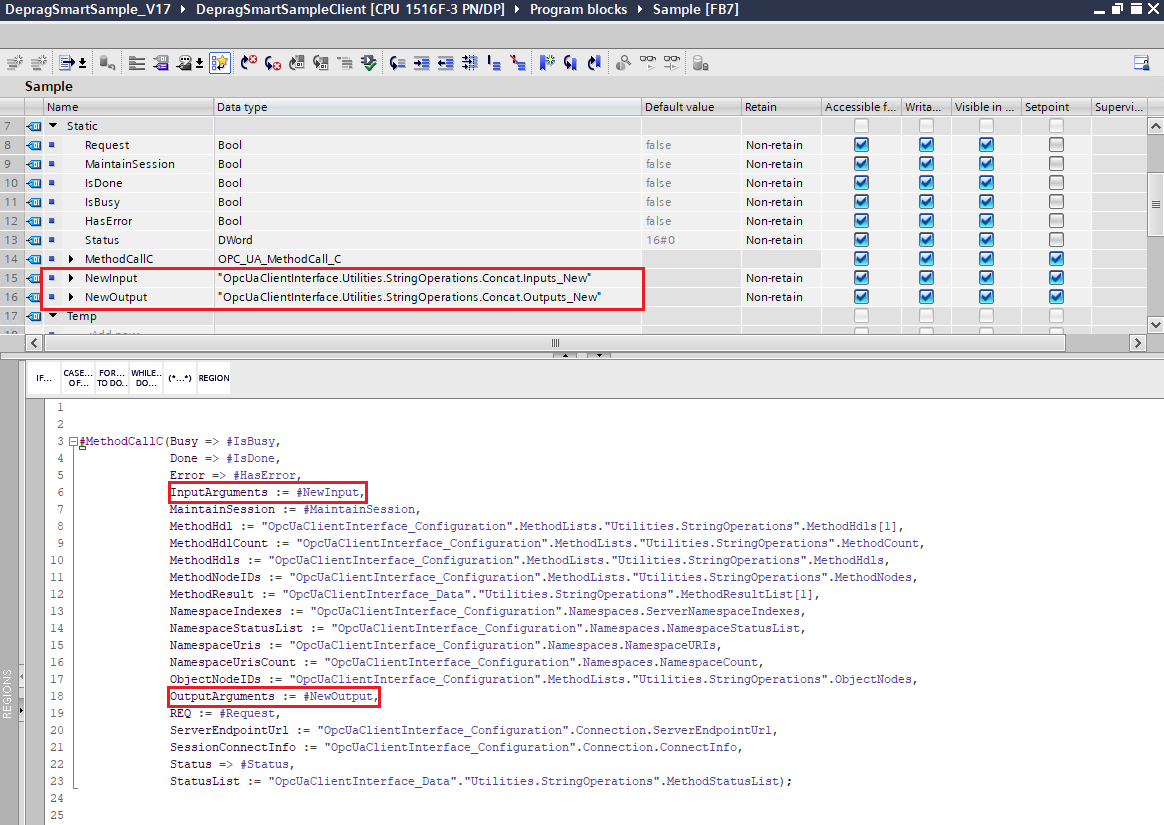Insert an IF statement template
The image size is (1164, 825).
pos(44,378)
